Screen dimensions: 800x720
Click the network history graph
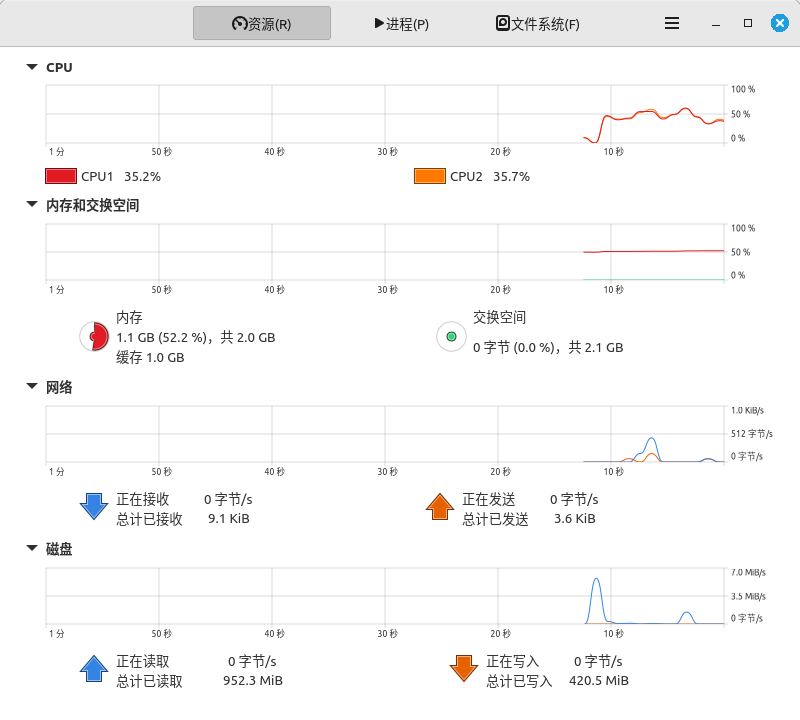click(x=385, y=434)
